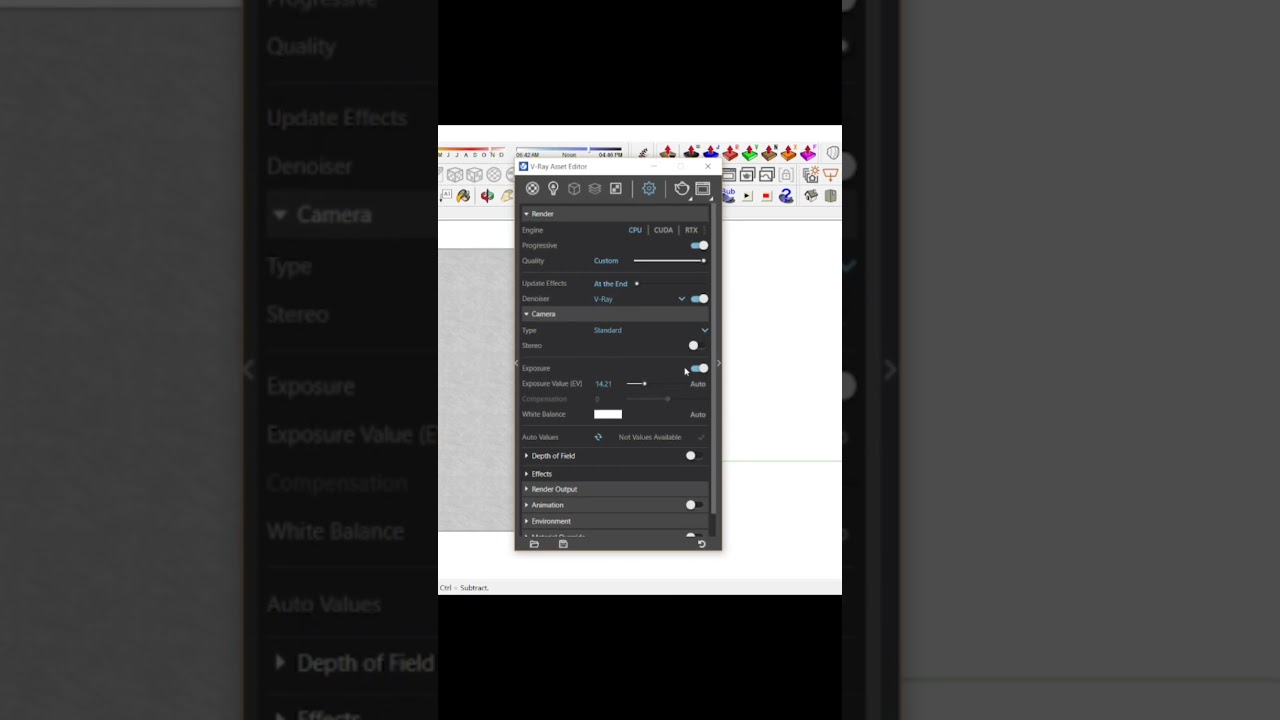Click the White Balance color swatch
Screen dimensions: 1280x720
[608, 414]
